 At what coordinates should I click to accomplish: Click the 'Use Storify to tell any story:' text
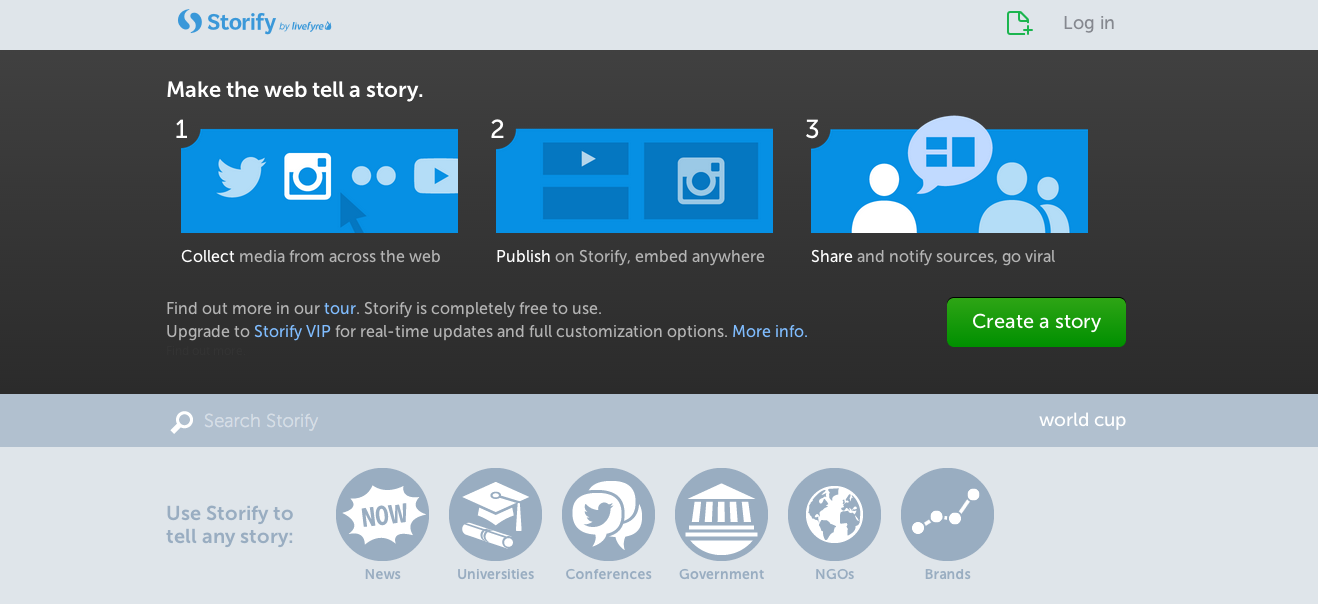pyautogui.click(x=230, y=525)
